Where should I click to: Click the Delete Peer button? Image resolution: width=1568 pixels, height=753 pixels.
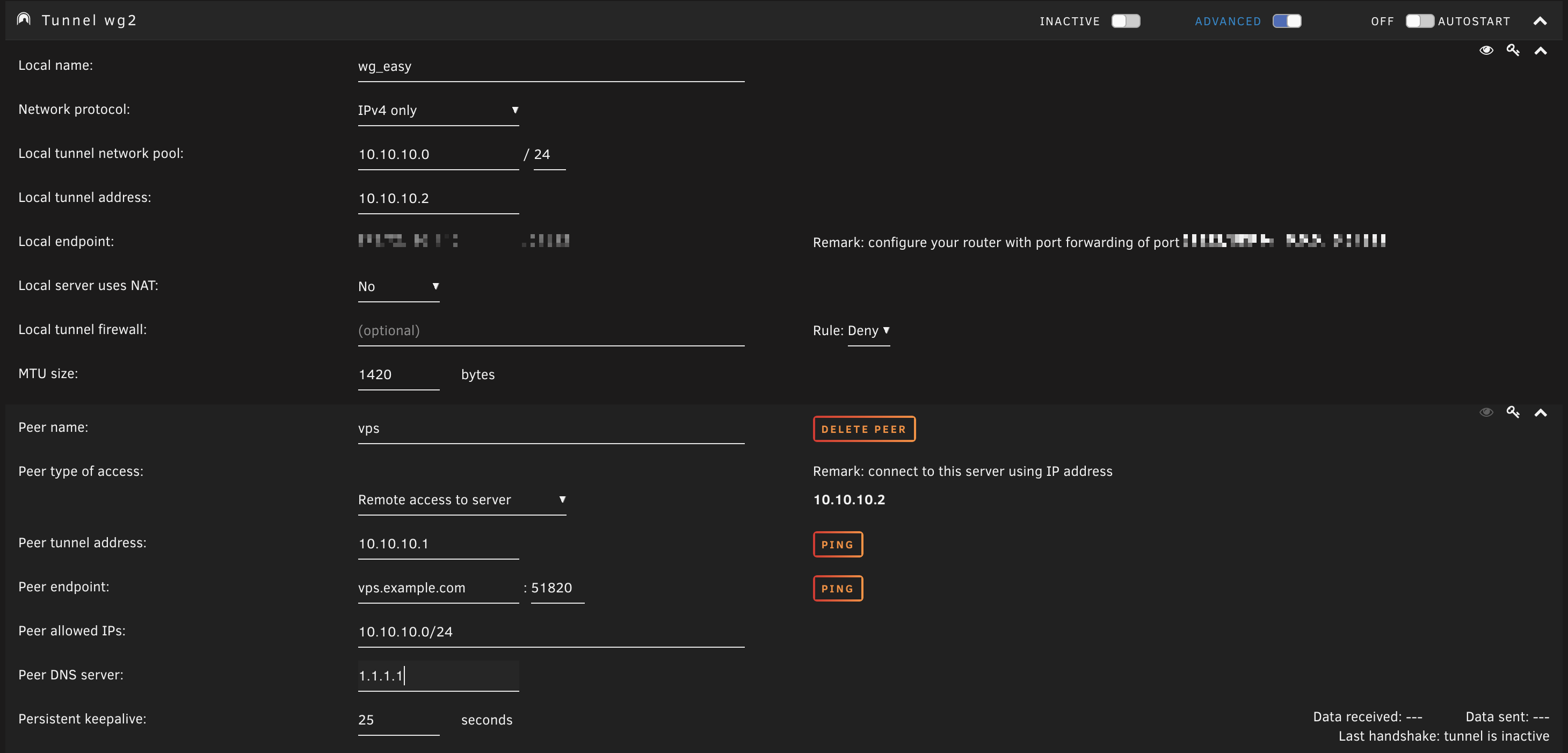(x=863, y=429)
